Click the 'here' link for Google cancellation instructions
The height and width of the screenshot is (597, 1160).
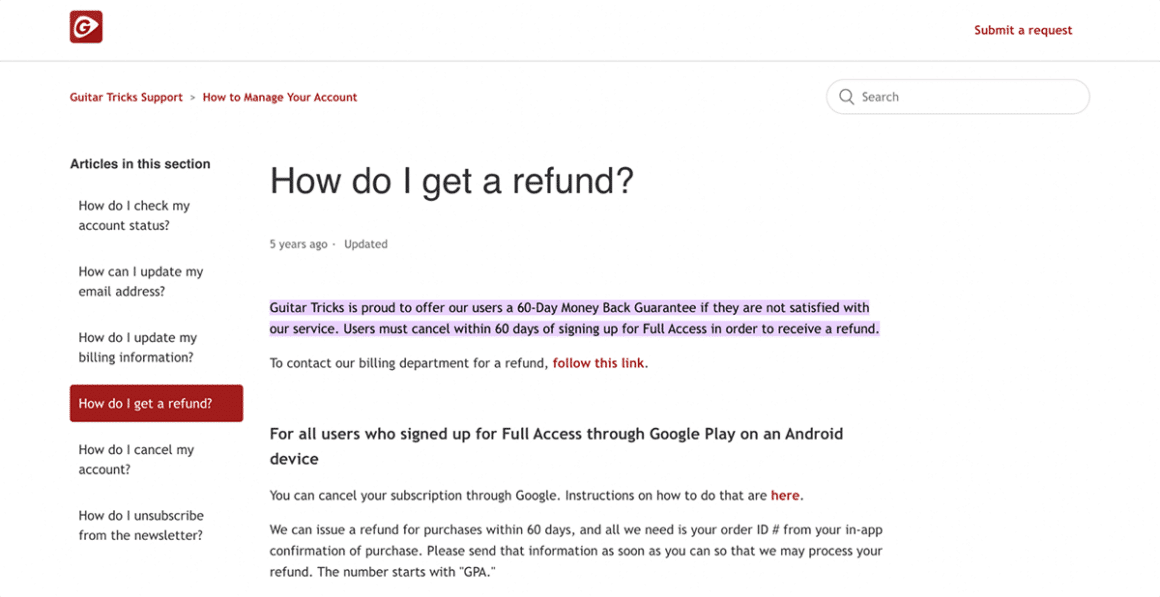pos(785,495)
